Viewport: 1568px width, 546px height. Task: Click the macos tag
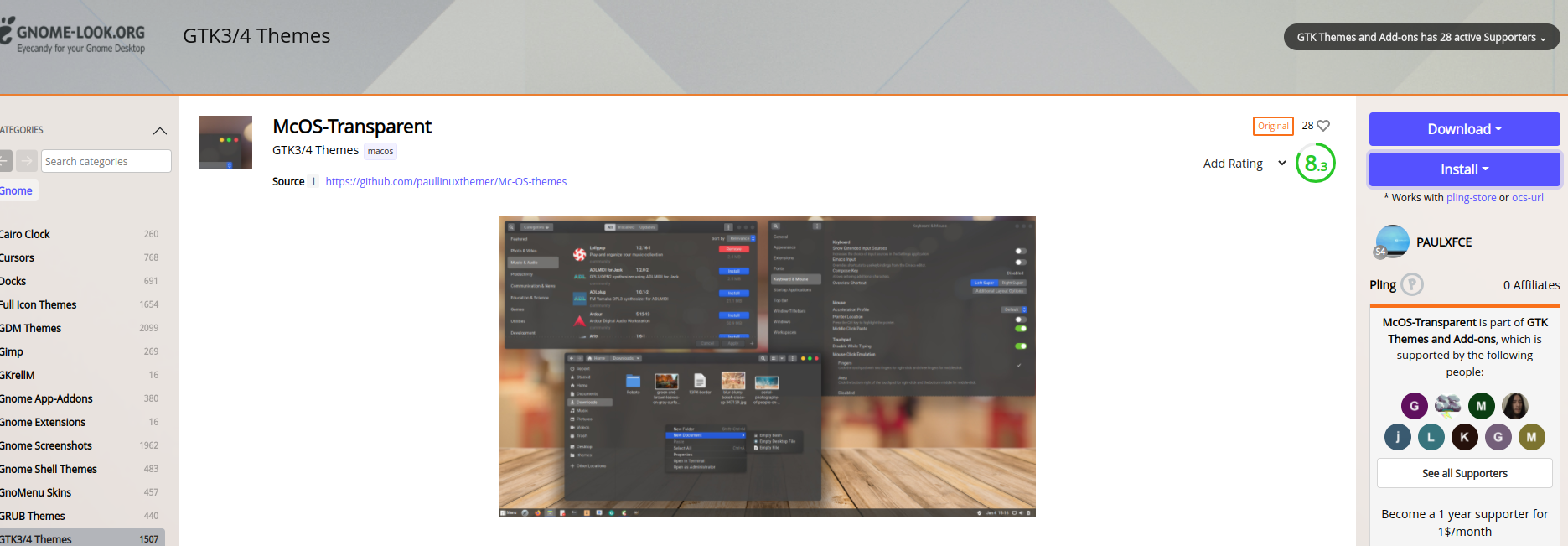point(380,151)
